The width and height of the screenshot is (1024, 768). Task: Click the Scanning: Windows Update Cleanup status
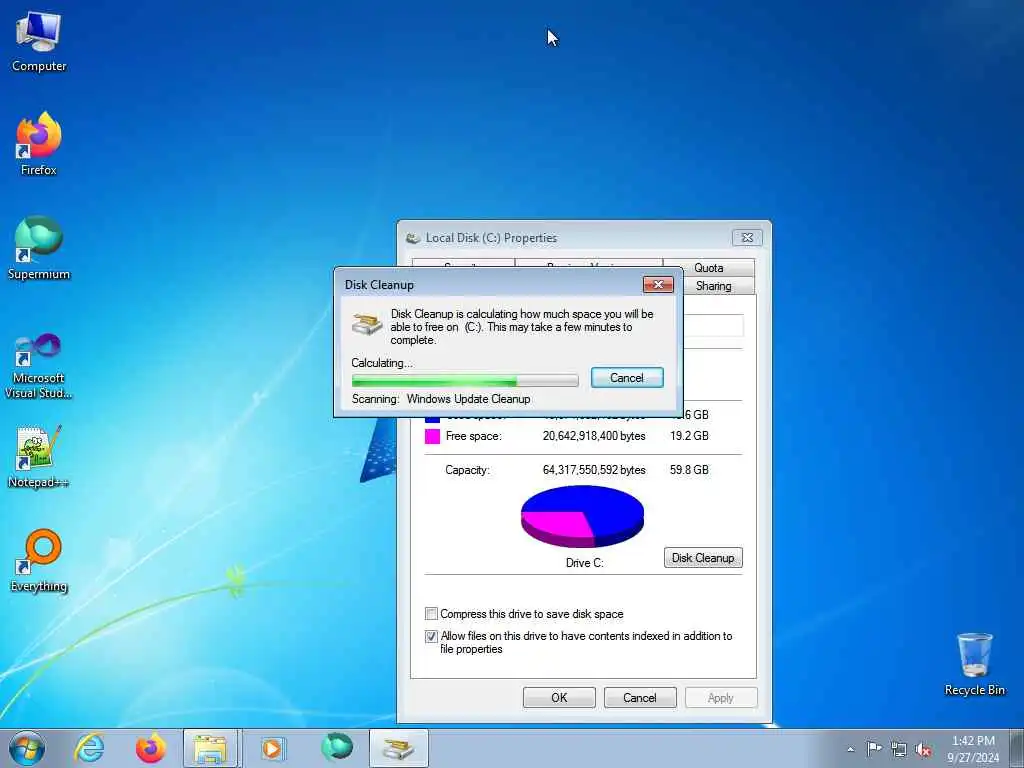point(441,399)
